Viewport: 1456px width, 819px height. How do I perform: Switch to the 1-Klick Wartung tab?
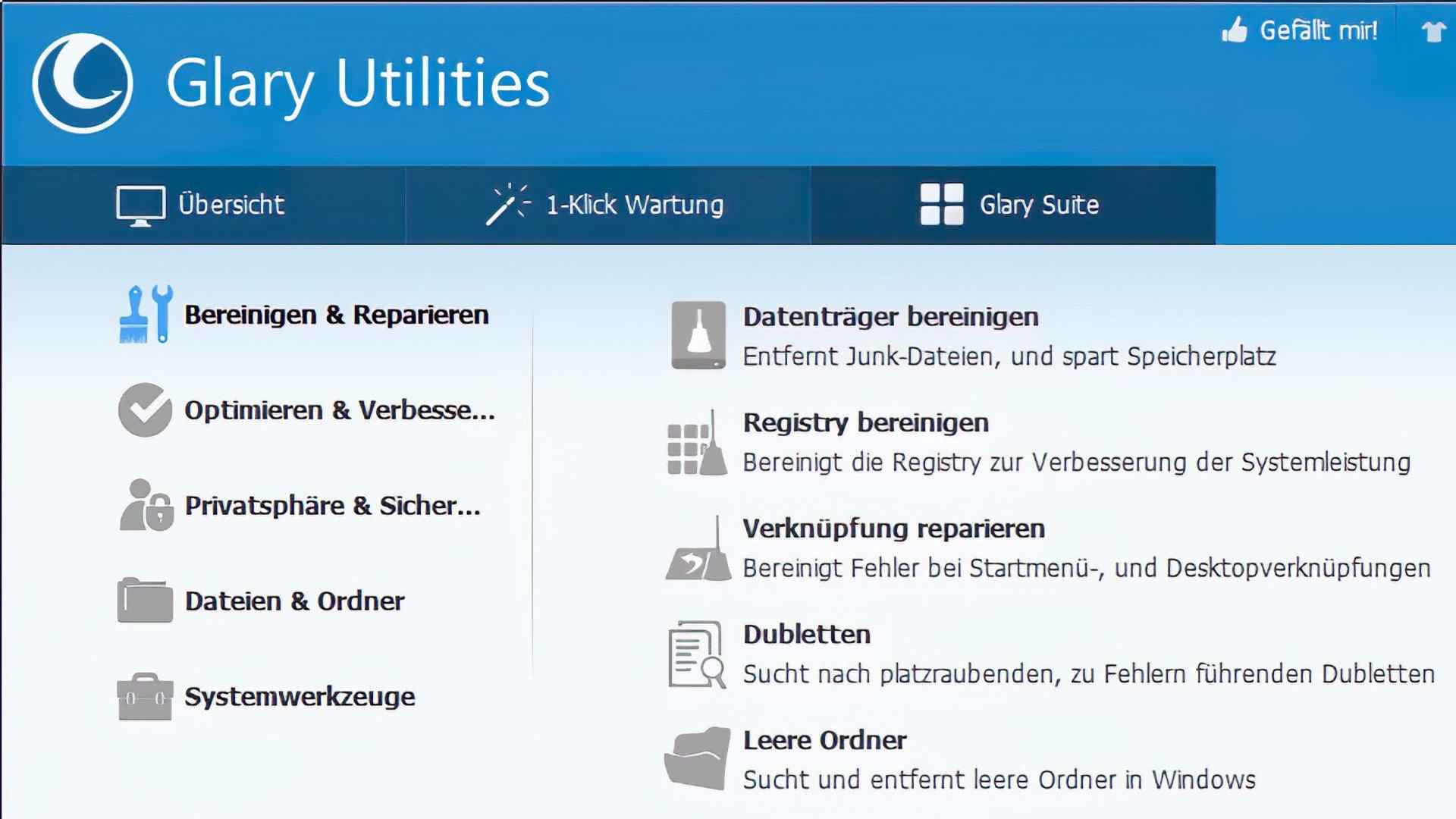[608, 205]
